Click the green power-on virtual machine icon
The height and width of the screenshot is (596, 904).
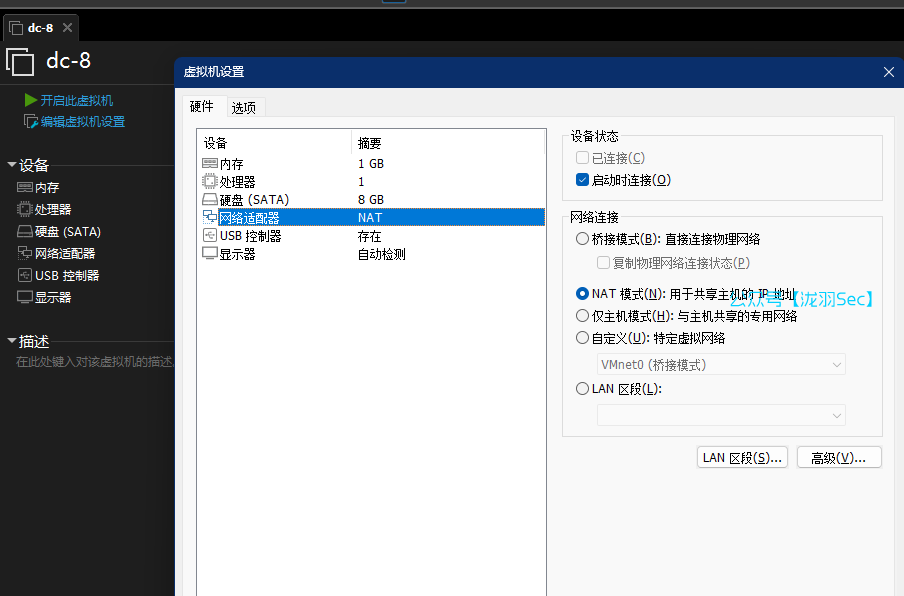pos(31,100)
